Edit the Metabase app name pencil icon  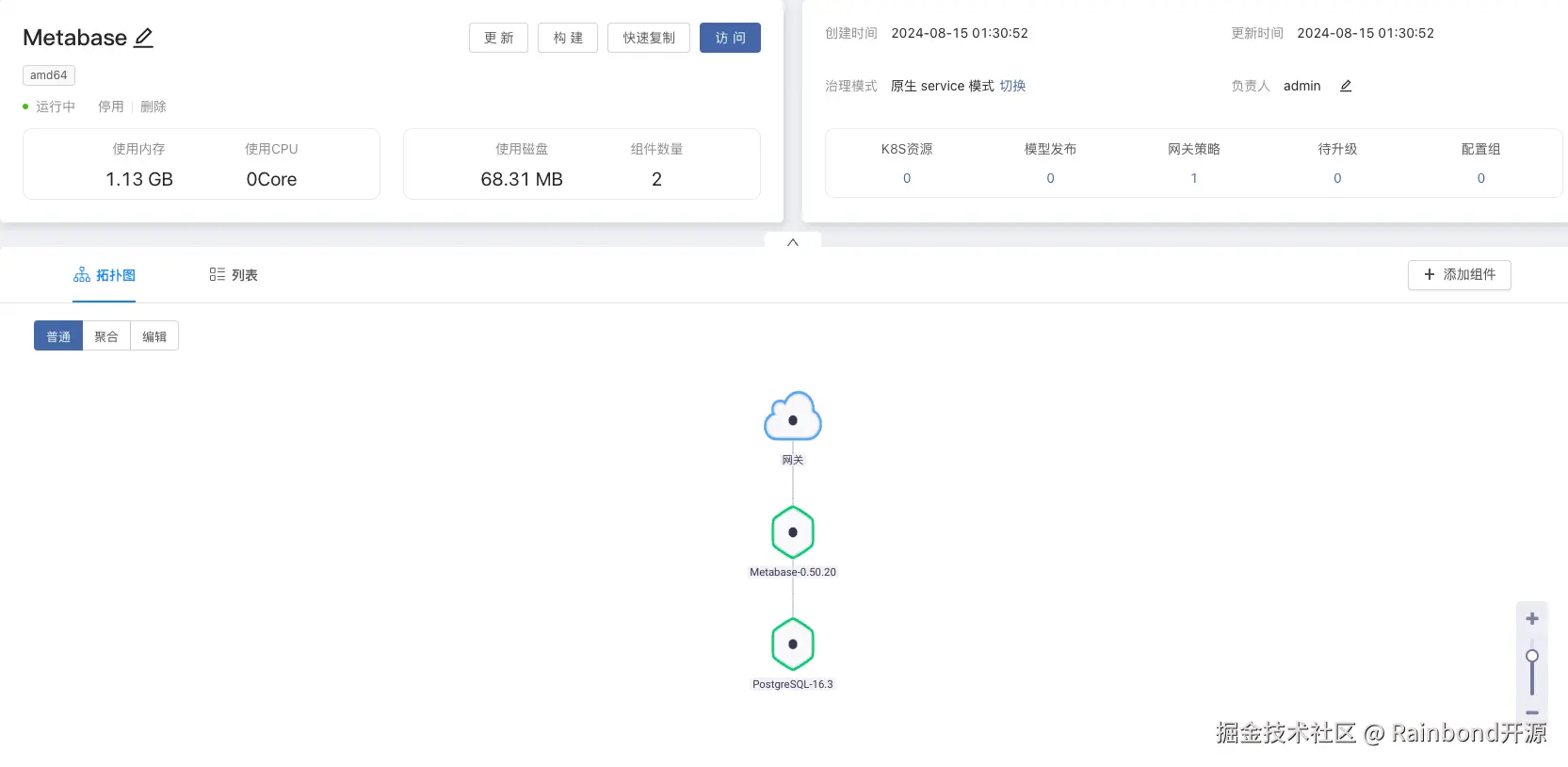tap(143, 38)
